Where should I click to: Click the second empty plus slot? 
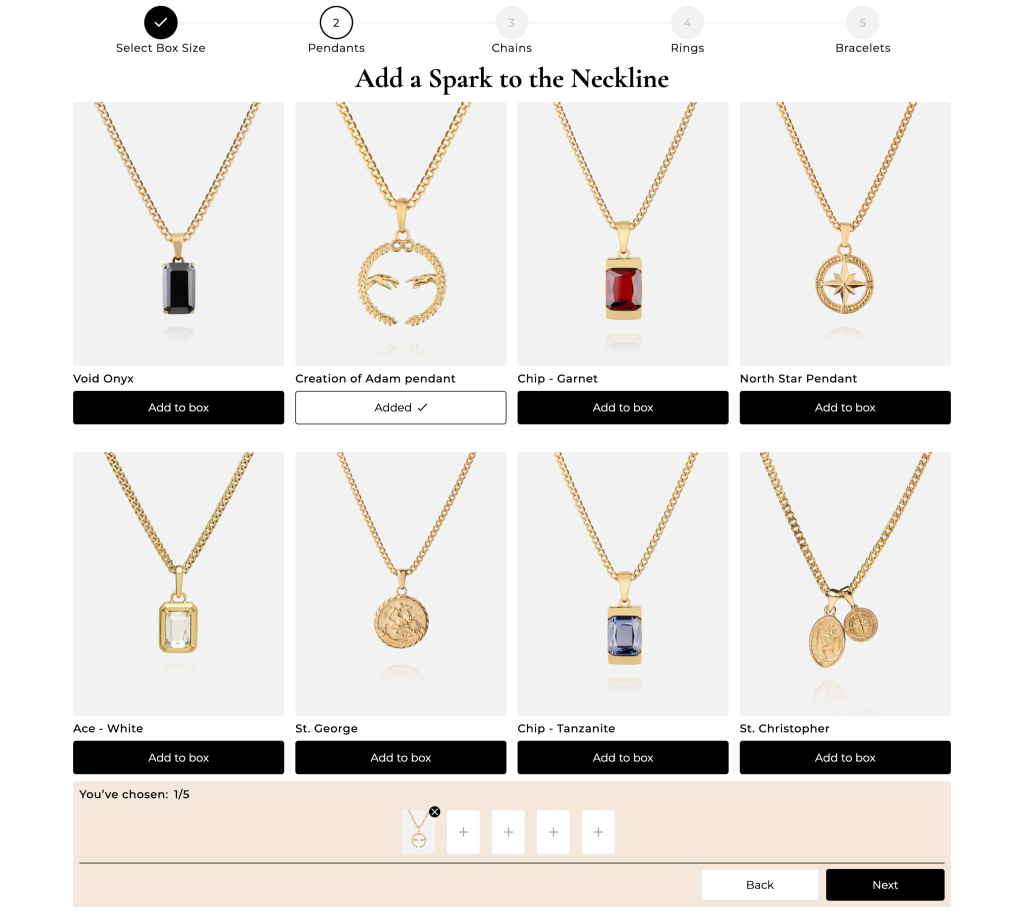point(508,832)
